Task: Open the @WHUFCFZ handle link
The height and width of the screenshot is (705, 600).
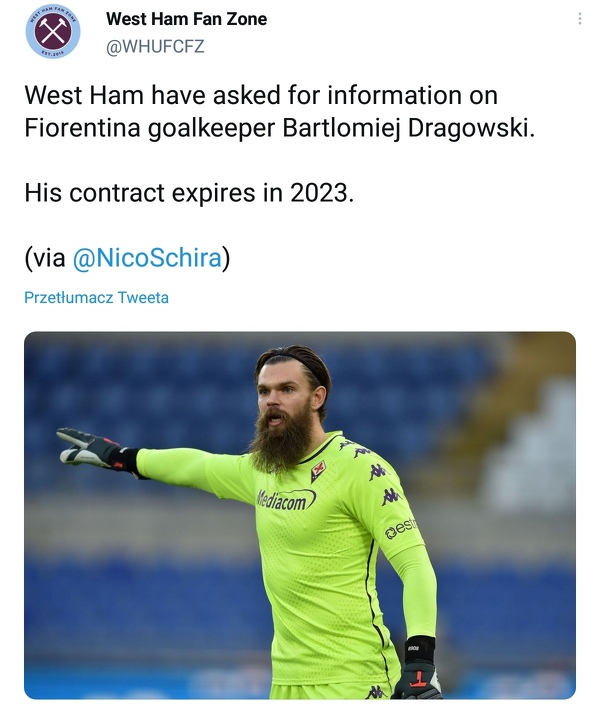Action: [x=154, y=46]
